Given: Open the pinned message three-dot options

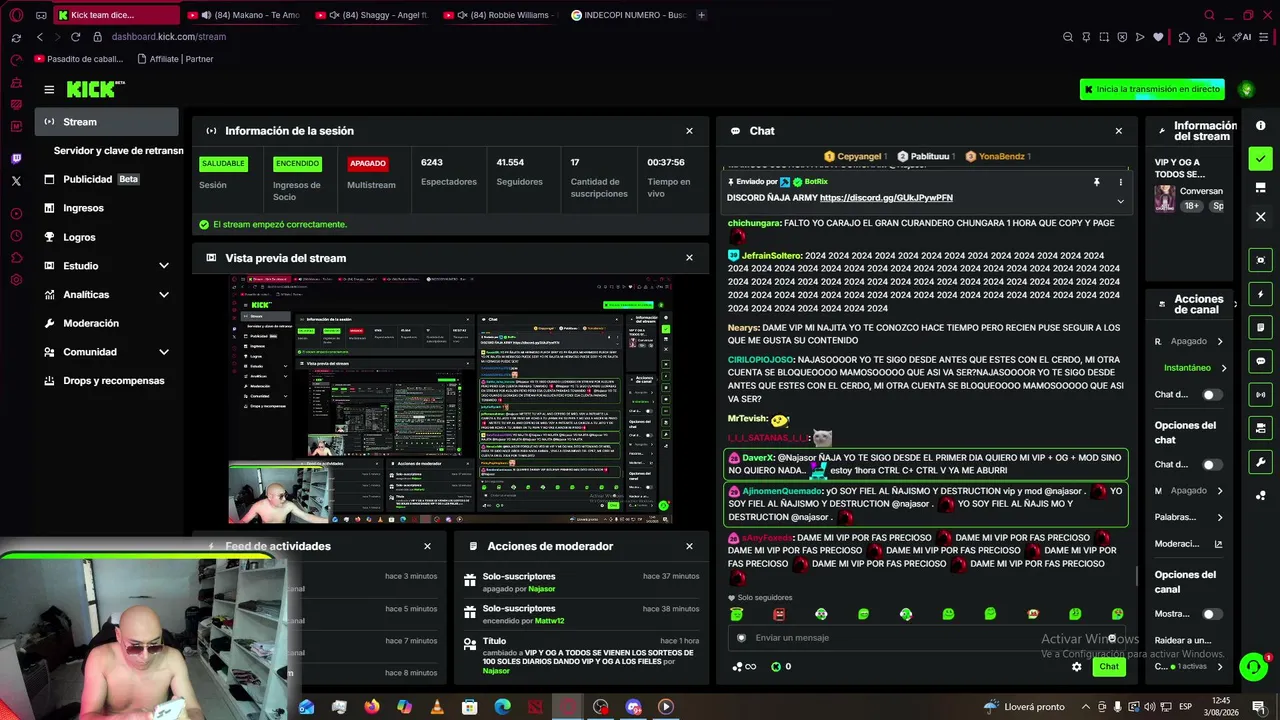Looking at the screenshot, I should tap(1120, 182).
